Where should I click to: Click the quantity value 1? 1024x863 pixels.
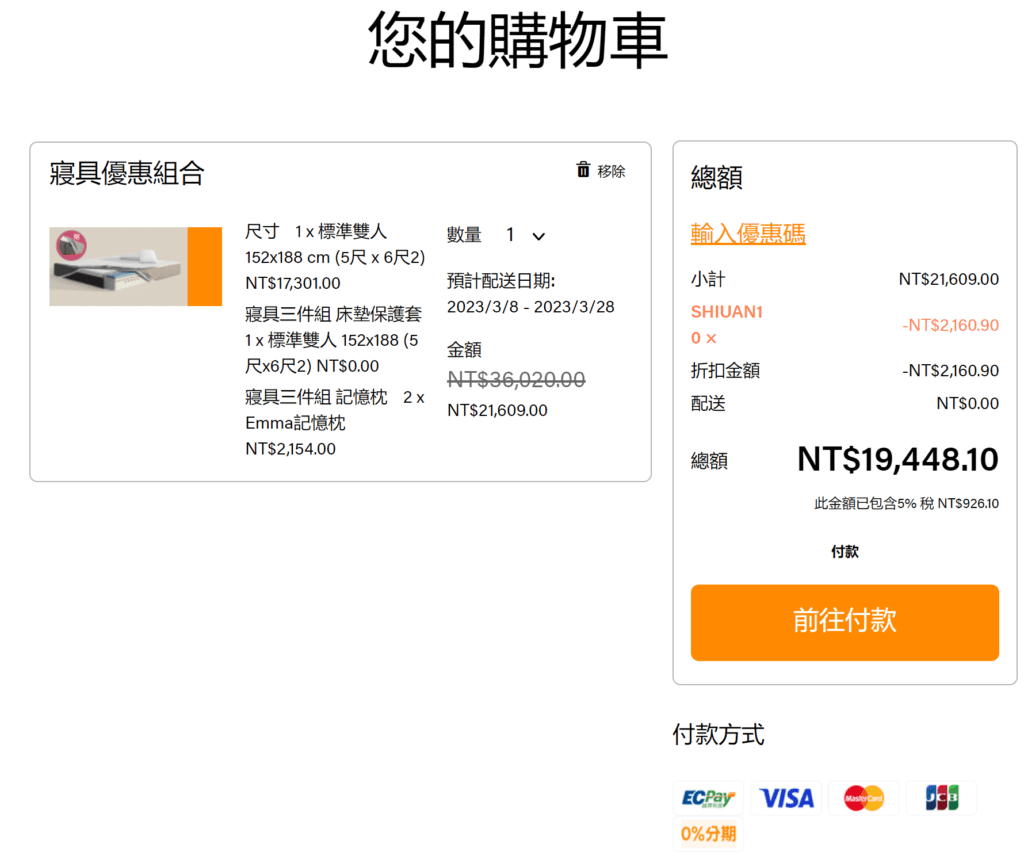510,235
